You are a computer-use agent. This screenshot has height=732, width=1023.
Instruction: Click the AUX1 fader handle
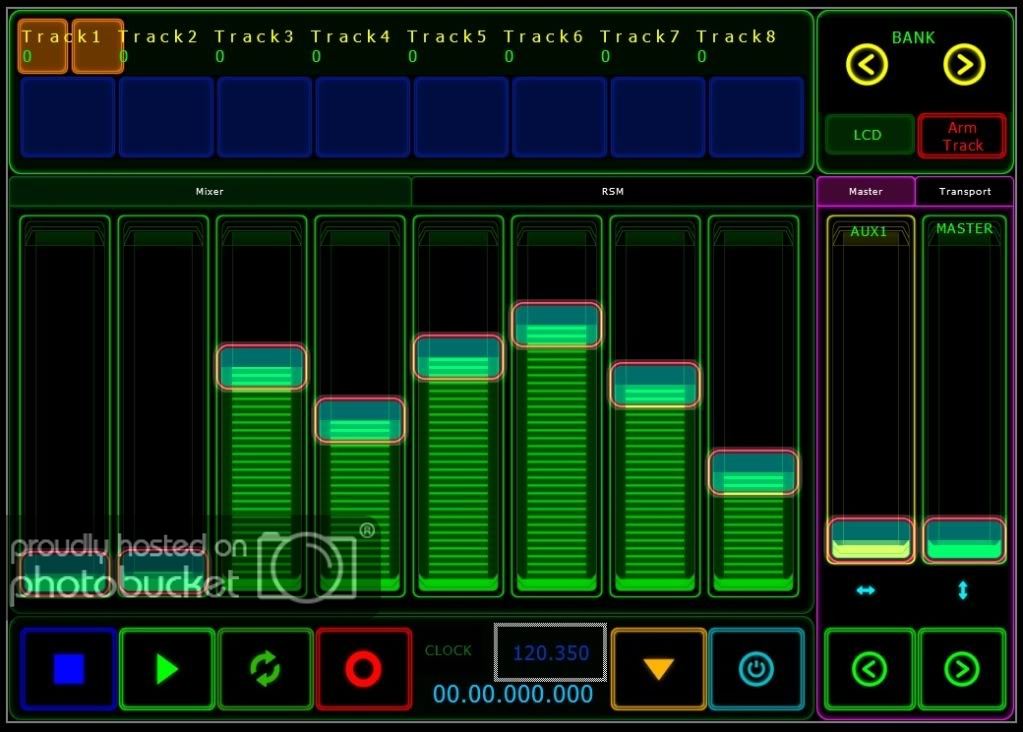pos(870,540)
